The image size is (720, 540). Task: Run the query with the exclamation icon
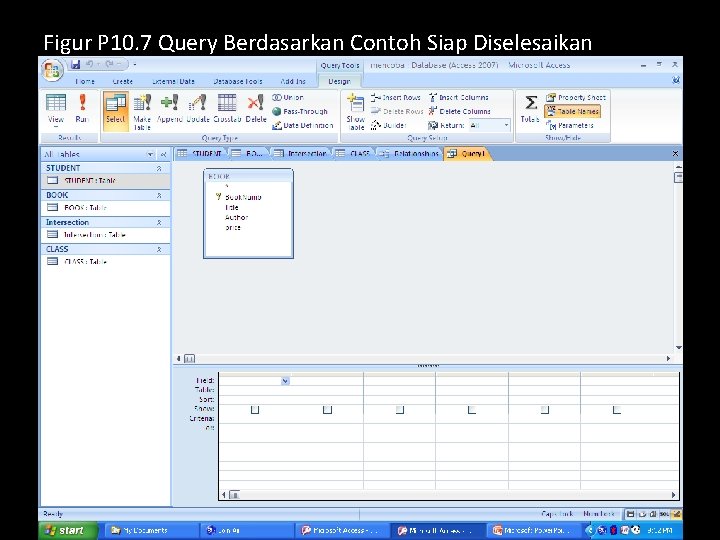82,109
